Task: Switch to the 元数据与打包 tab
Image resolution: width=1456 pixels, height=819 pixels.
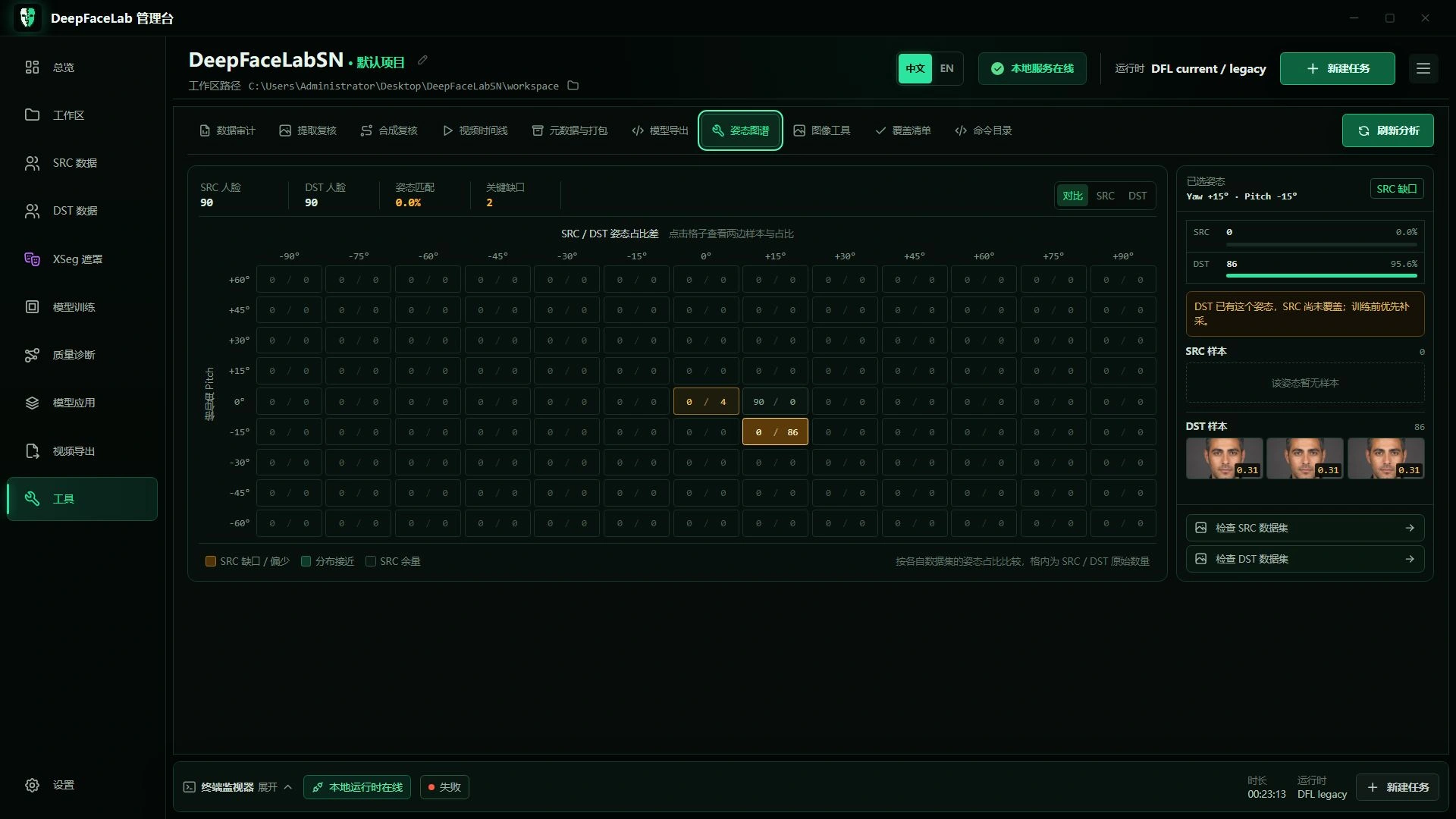Action: click(x=570, y=130)
